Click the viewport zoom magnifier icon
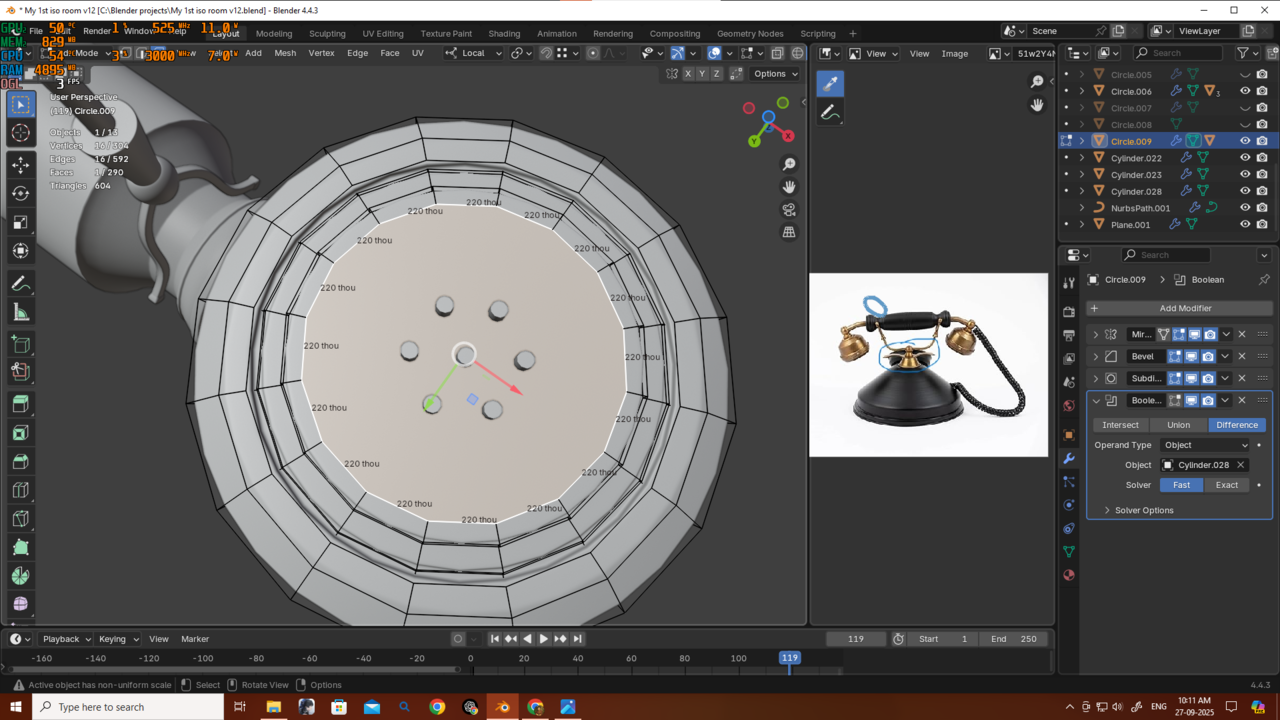1280x720 pixels. pos(789,164)
